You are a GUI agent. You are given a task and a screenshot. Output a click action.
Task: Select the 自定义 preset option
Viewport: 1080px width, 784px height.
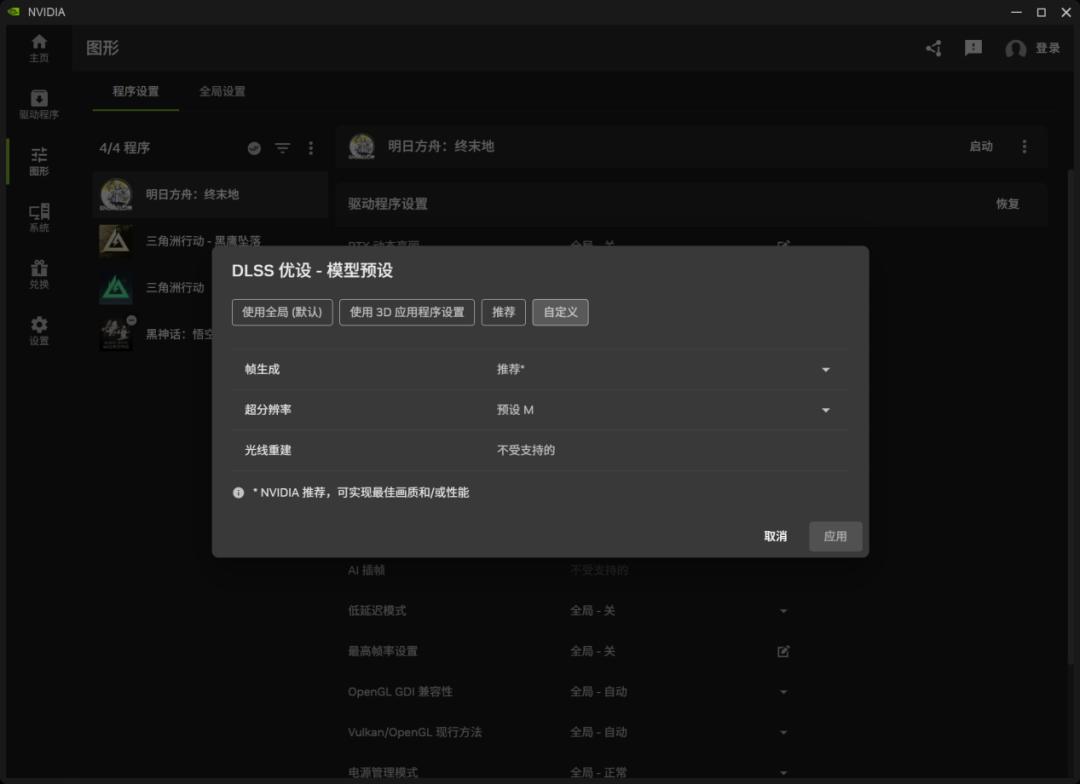tap(560, 312)
